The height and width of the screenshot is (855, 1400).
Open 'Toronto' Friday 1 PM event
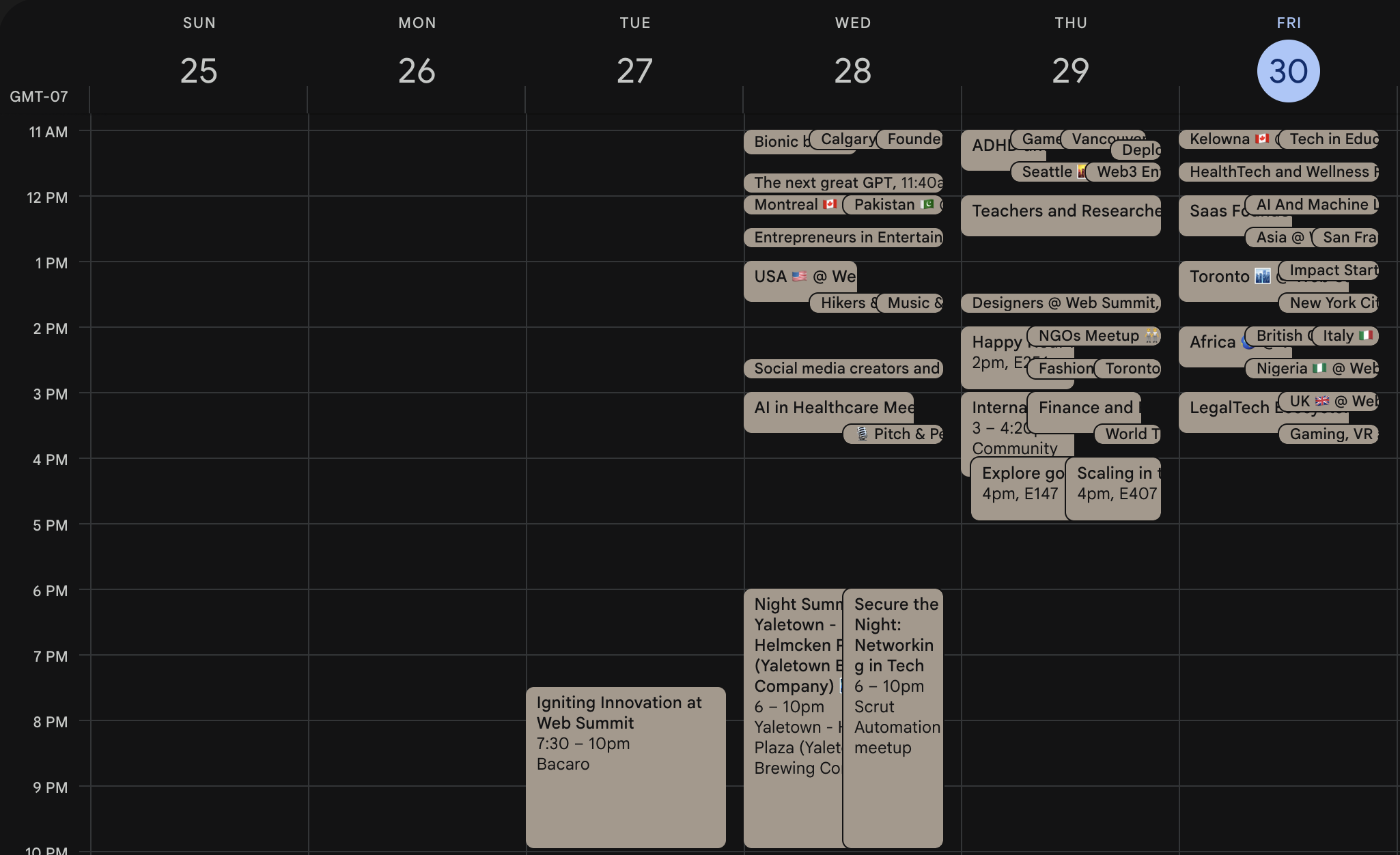(1228, 280)
